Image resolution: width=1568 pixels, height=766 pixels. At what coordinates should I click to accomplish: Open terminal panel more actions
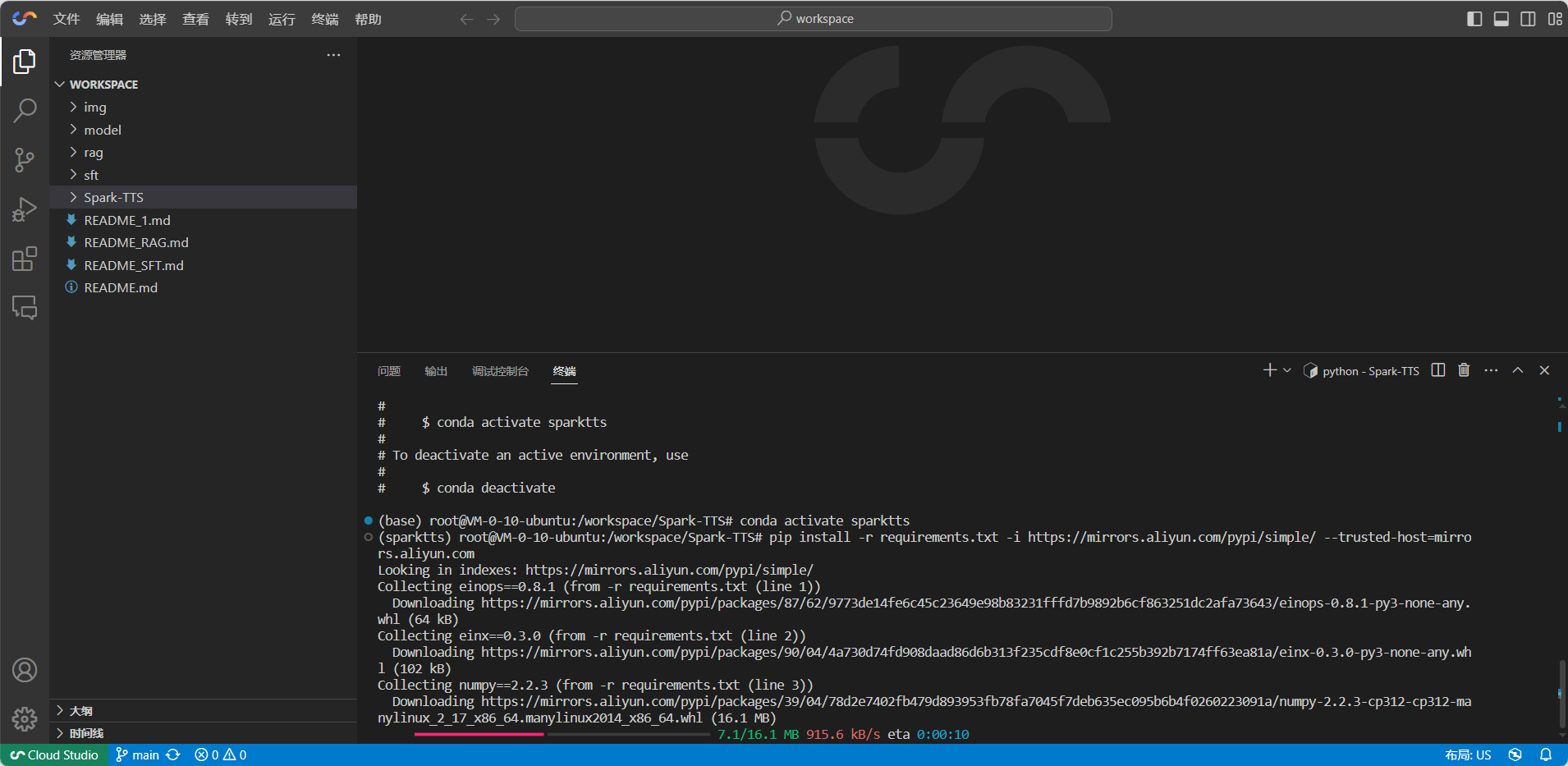click(x=1491, y=370)
